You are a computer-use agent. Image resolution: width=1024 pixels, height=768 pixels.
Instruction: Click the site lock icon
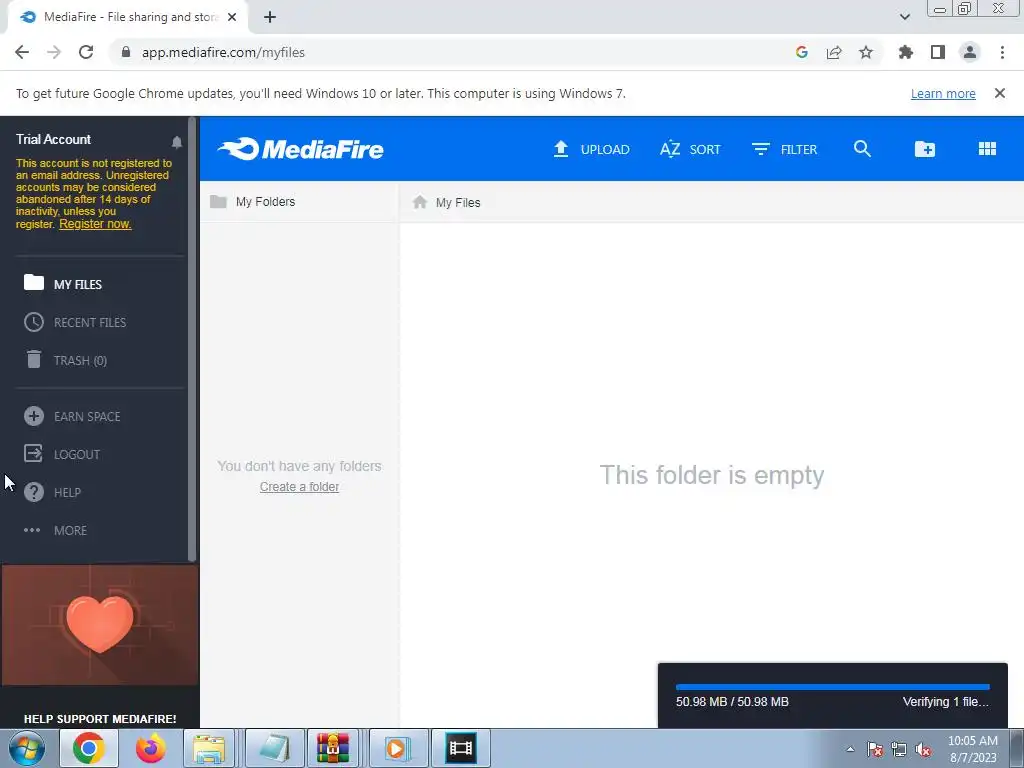126,52
